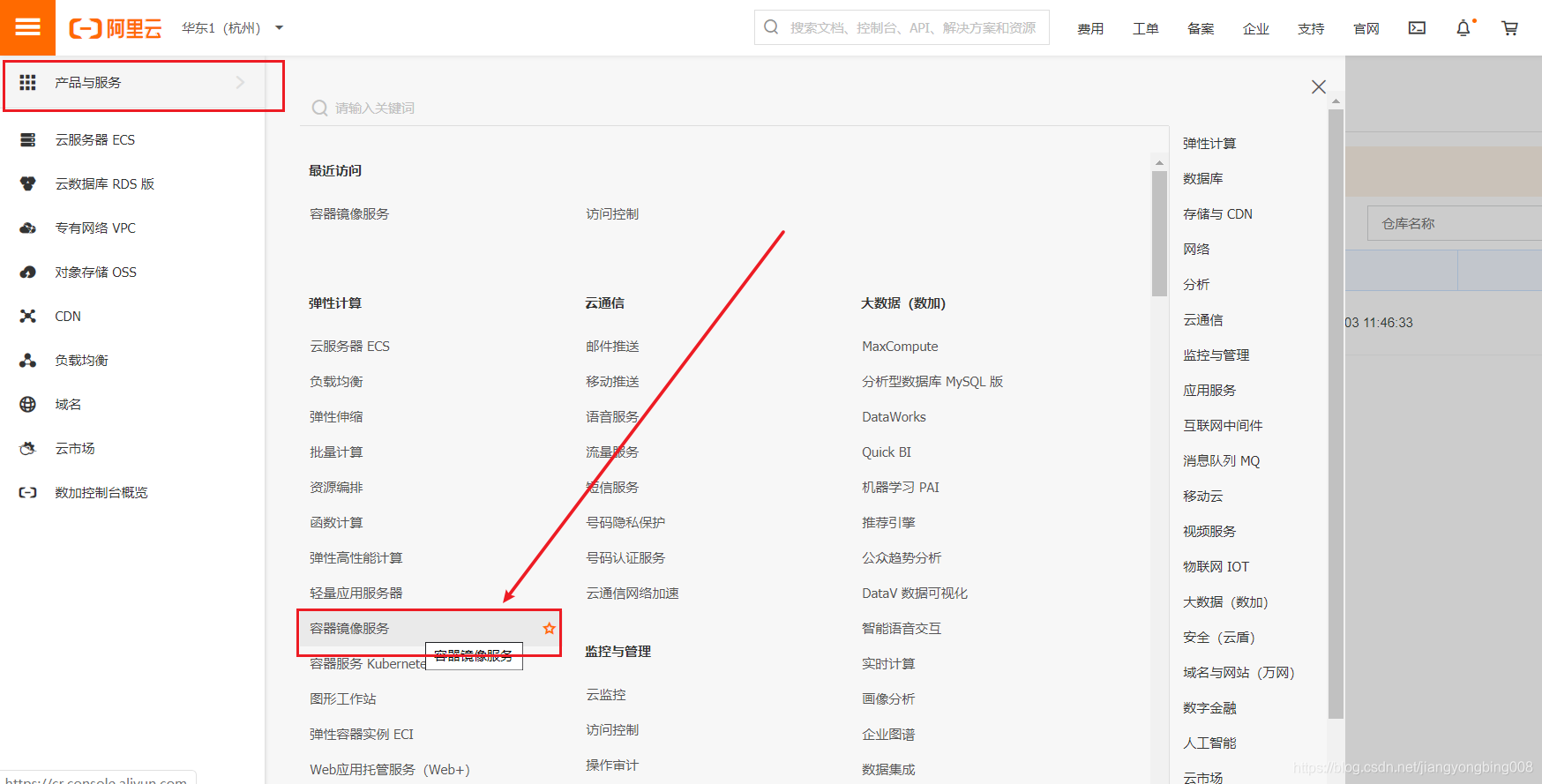
Task: Click the product list scroll-up arrow
Action: (x=1159, y=163)
